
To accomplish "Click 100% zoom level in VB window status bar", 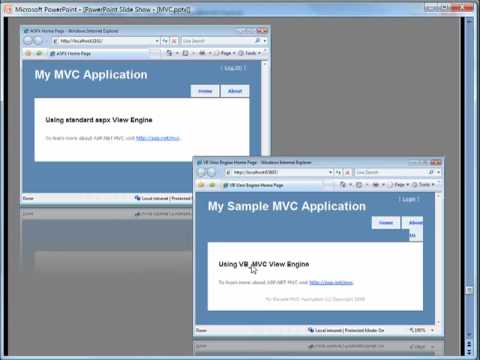I will point(420,330).
